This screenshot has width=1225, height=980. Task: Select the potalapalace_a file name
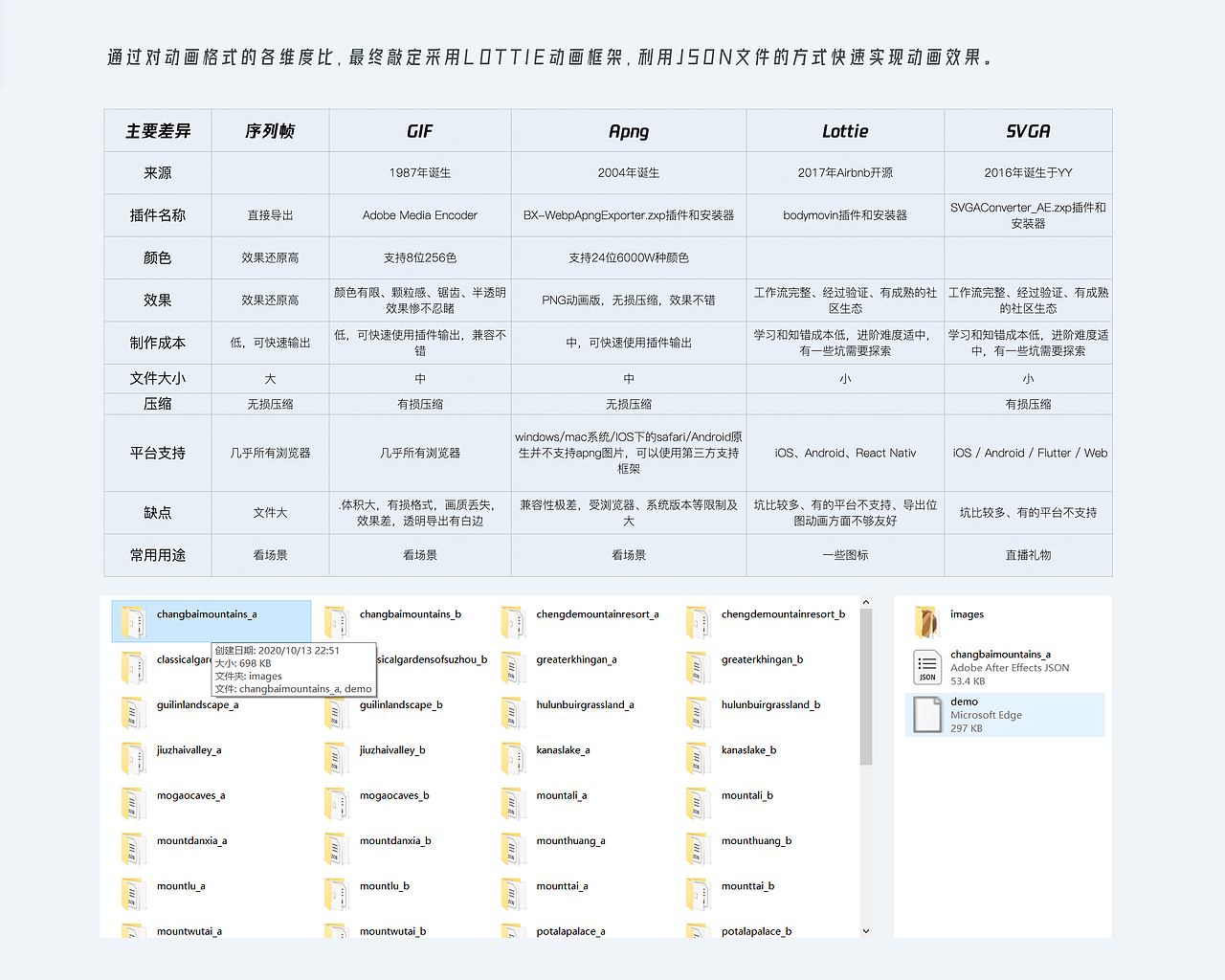click(570, 931)
